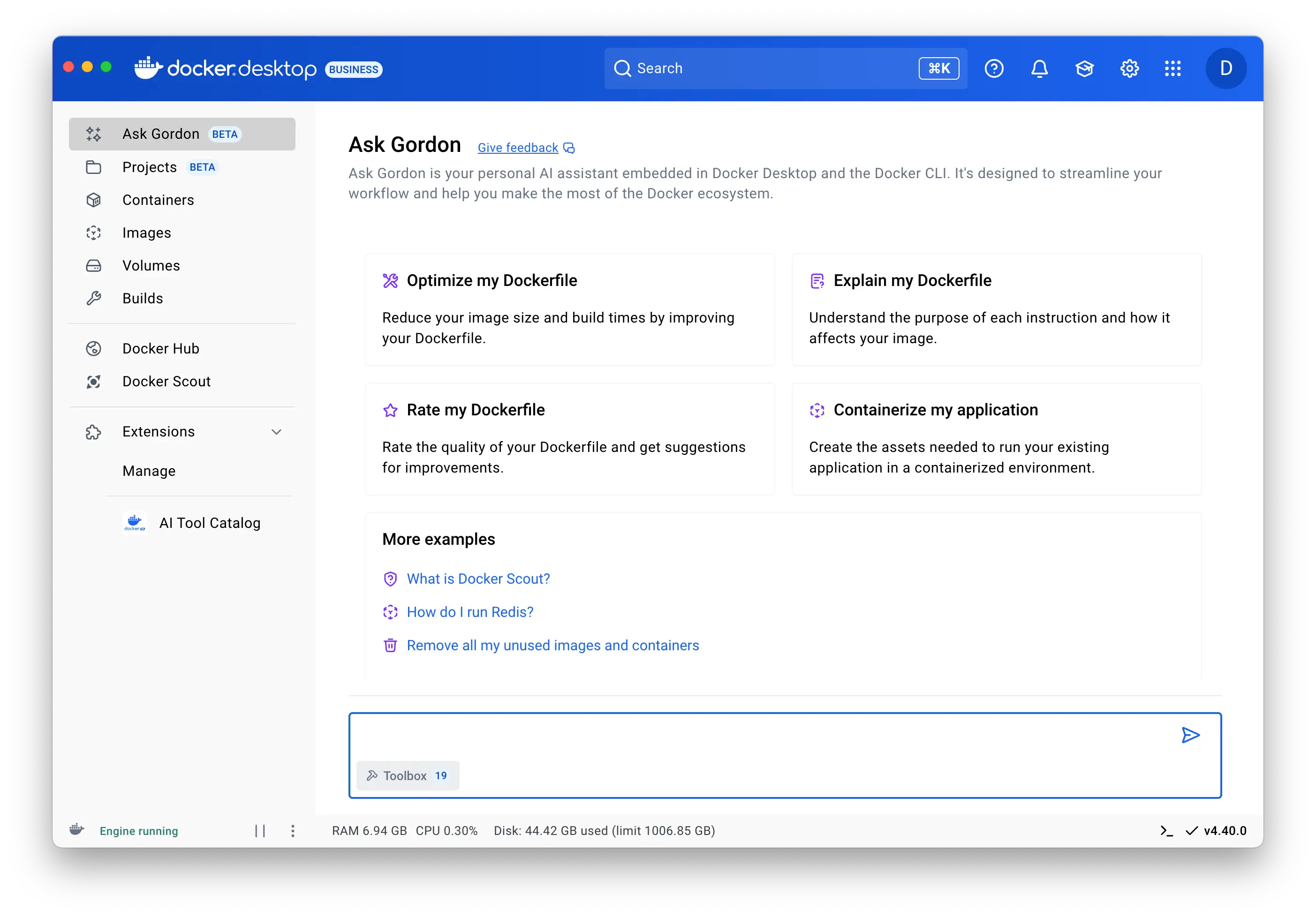Open the Toolbox 19 selector
The image size is (1316, 917).
(408, 775)
